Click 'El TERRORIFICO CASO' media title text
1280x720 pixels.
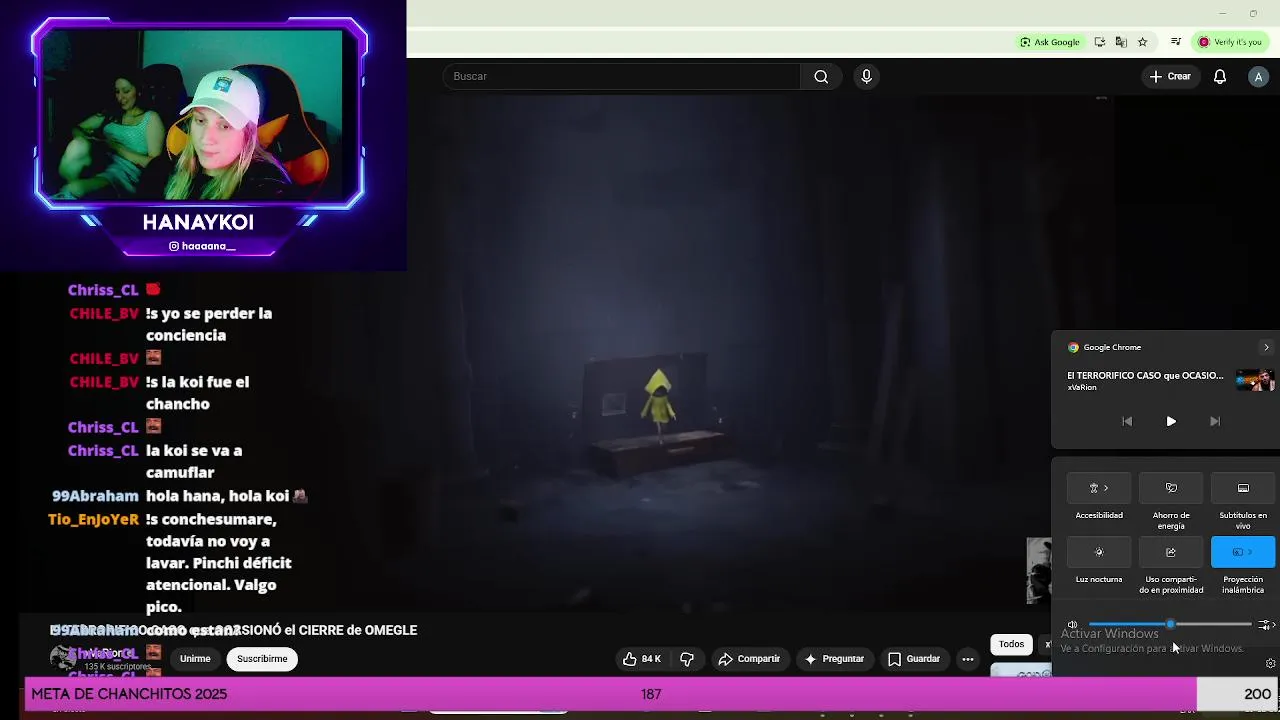(x=1145, y=376)
